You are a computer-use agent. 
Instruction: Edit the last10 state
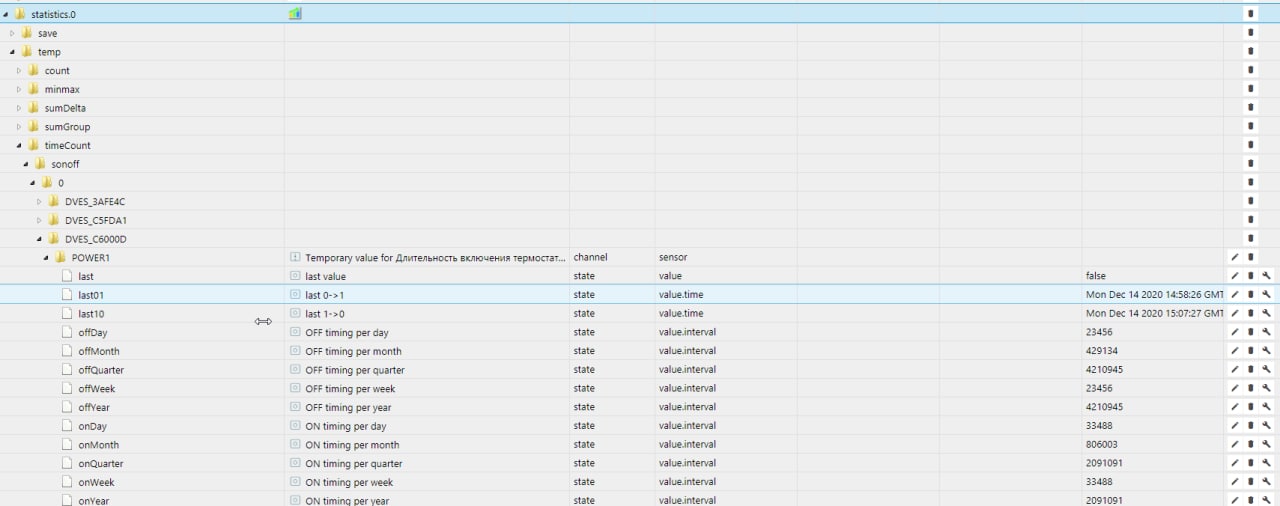[x=1235, y=313]
